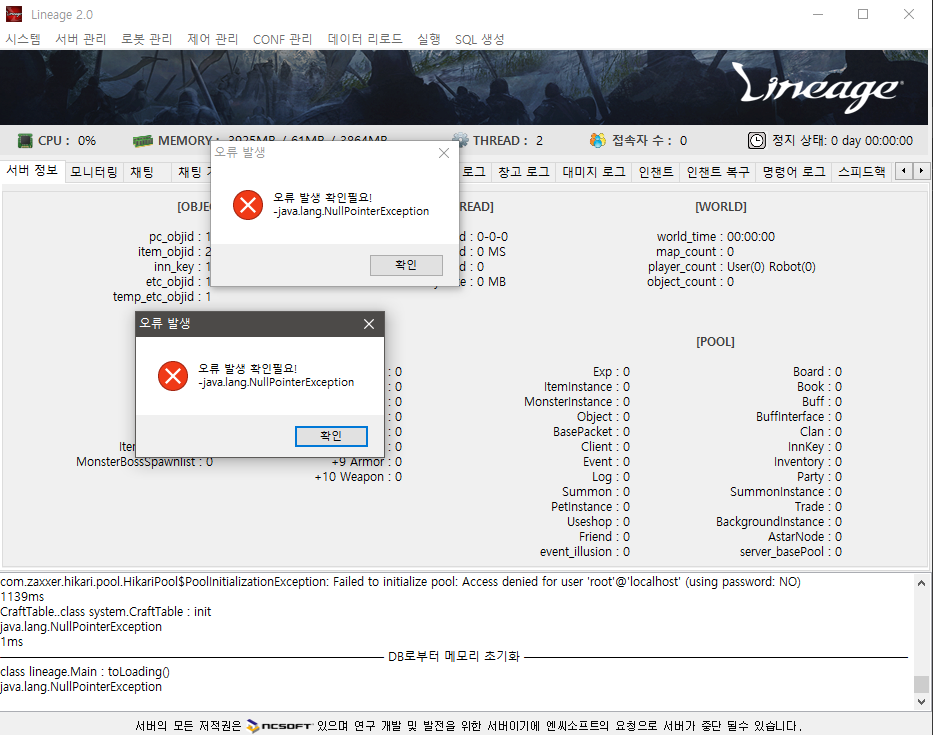This screenshot has width=933, height=735.
Task: Click 'SummonInstance : 0' pool entry
Action: point(785,492)
